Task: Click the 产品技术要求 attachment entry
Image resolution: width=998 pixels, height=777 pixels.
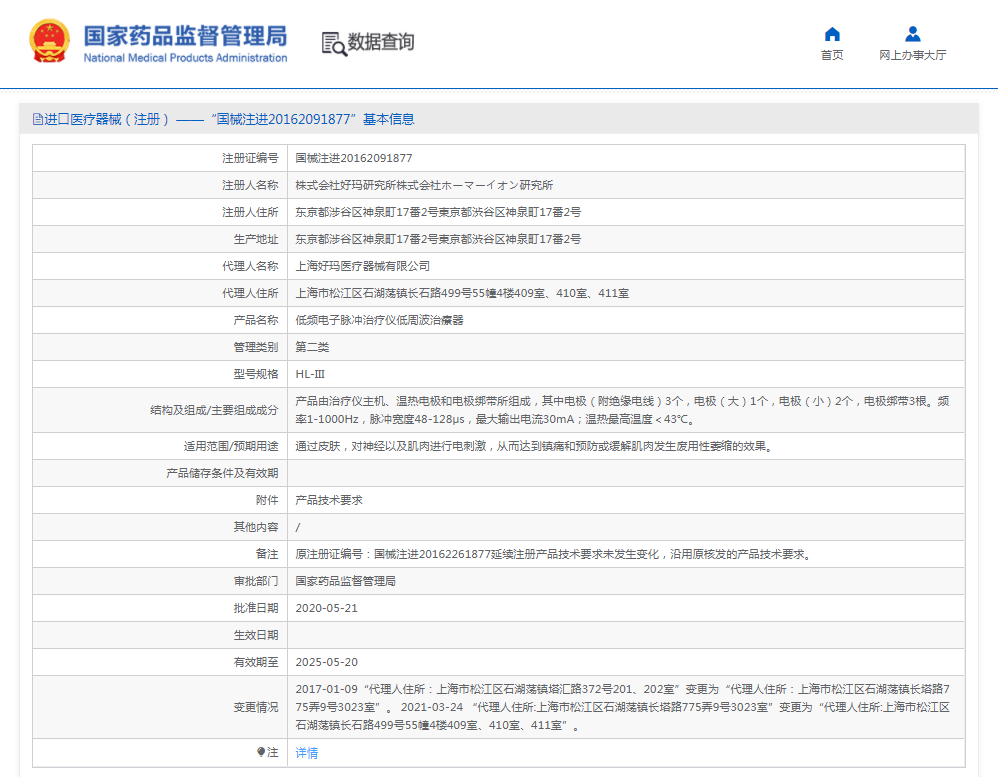Action: point(329,500)
